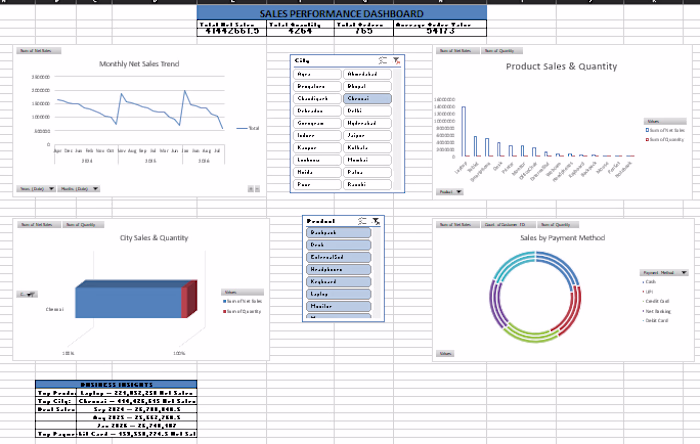The height and width of the screenshot is (444, 700).
Task: Click UPI legend entry in payment chart
Action: tap(648, 292)
